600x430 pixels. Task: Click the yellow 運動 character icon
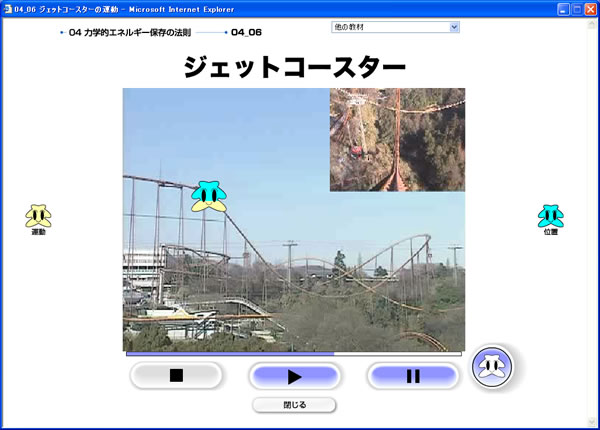tap(37, 216)
